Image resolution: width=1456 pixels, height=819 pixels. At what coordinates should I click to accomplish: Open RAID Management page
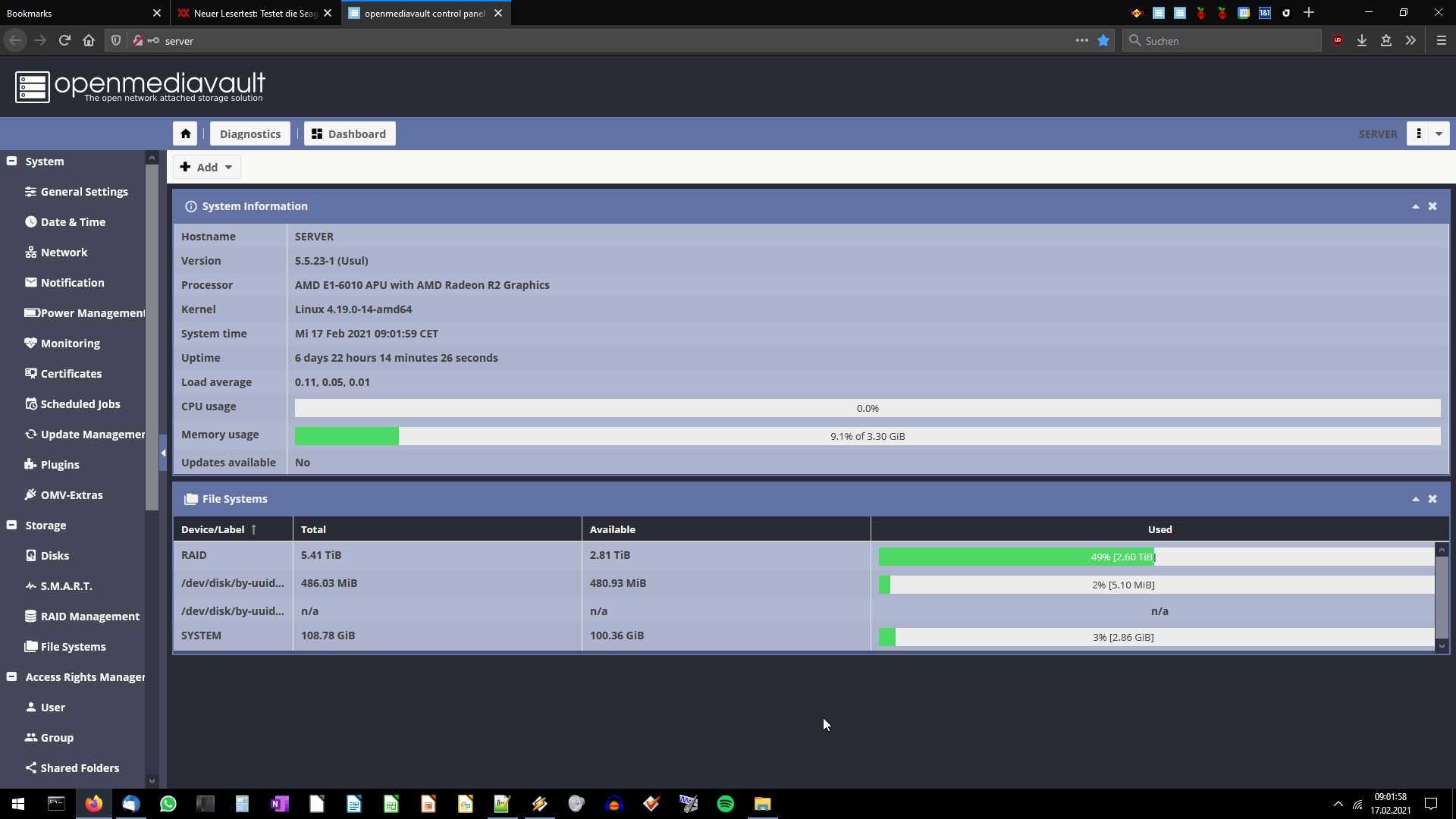(82, 617)
